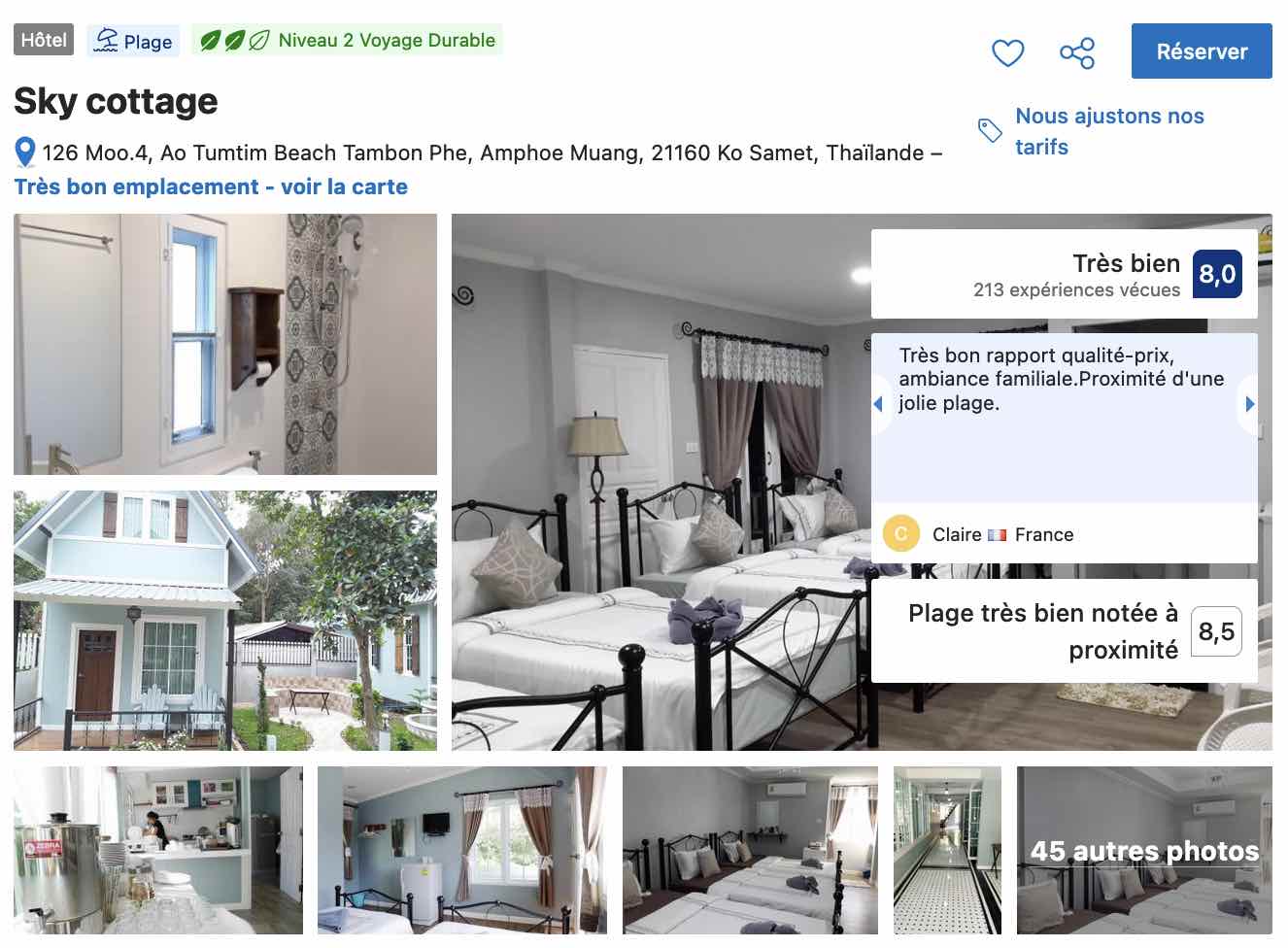
Task: Open the blue cottage exterior photo
Action: (x=225, y=621)
